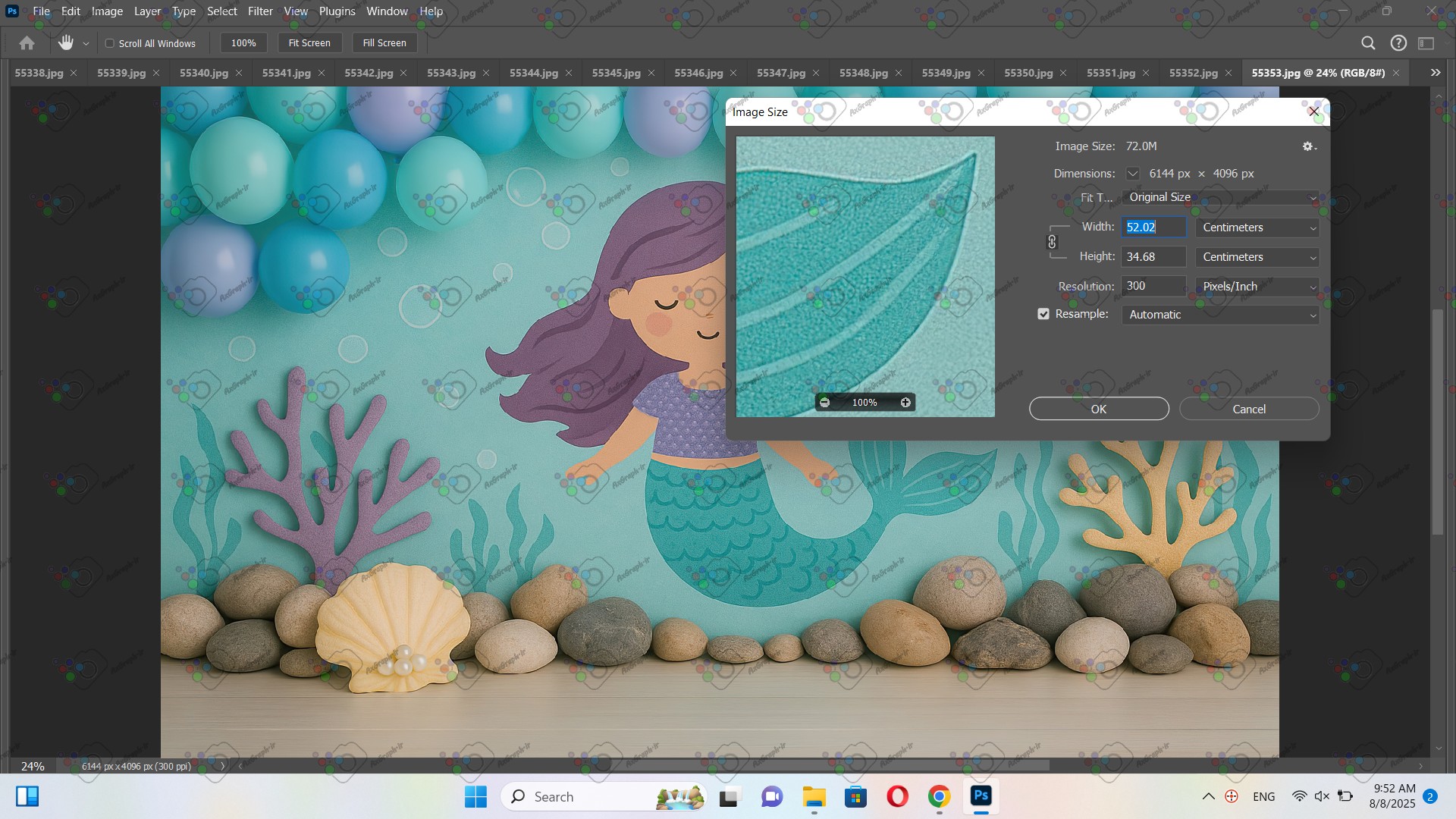Close the 55341.jpg tab
Viewport: 1456px width, 819px height.
pyautogui.click(x=322, y=73)
